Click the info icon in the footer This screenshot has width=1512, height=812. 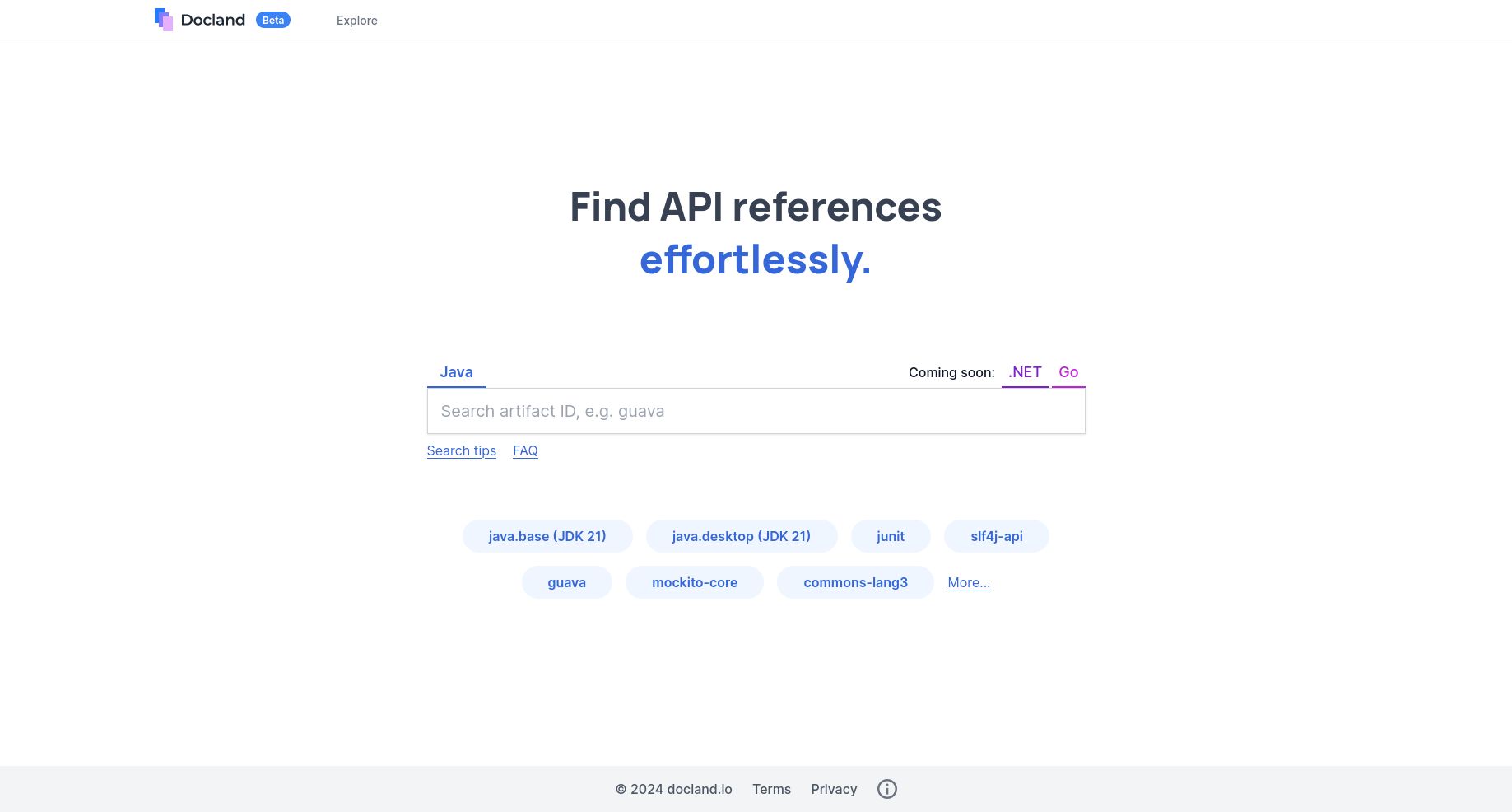click(886, 789)
